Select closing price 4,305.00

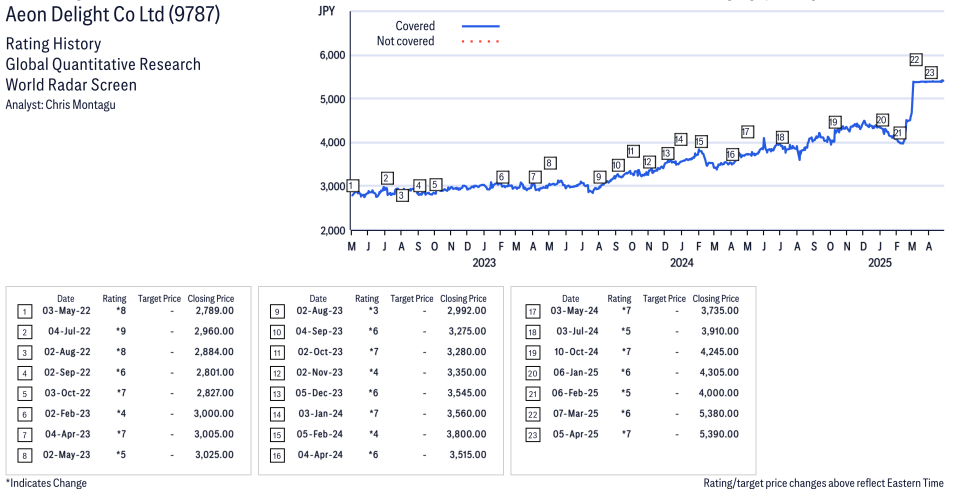click(x=720, y=372)
